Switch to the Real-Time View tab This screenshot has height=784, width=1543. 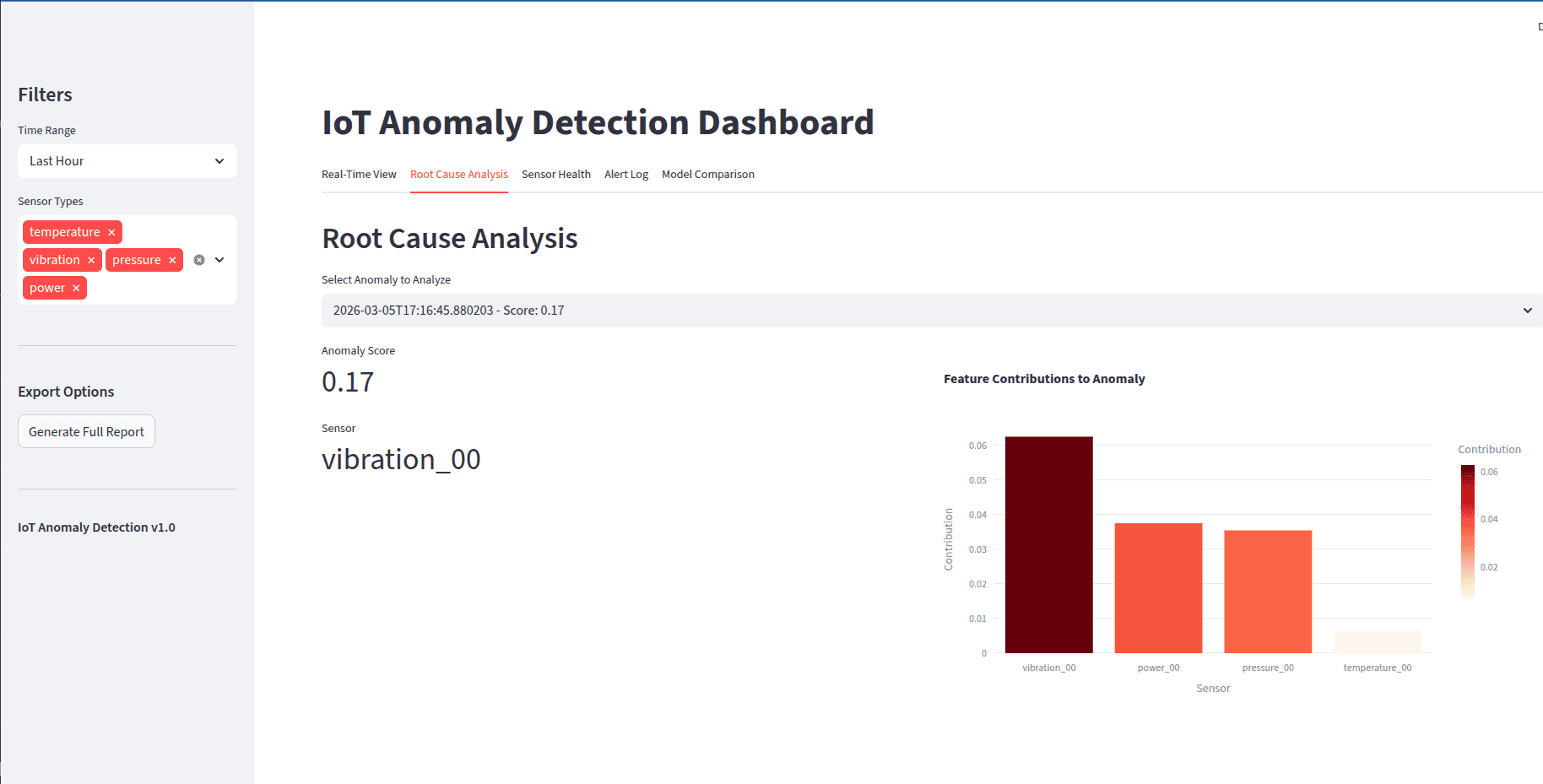click(359, 174)
